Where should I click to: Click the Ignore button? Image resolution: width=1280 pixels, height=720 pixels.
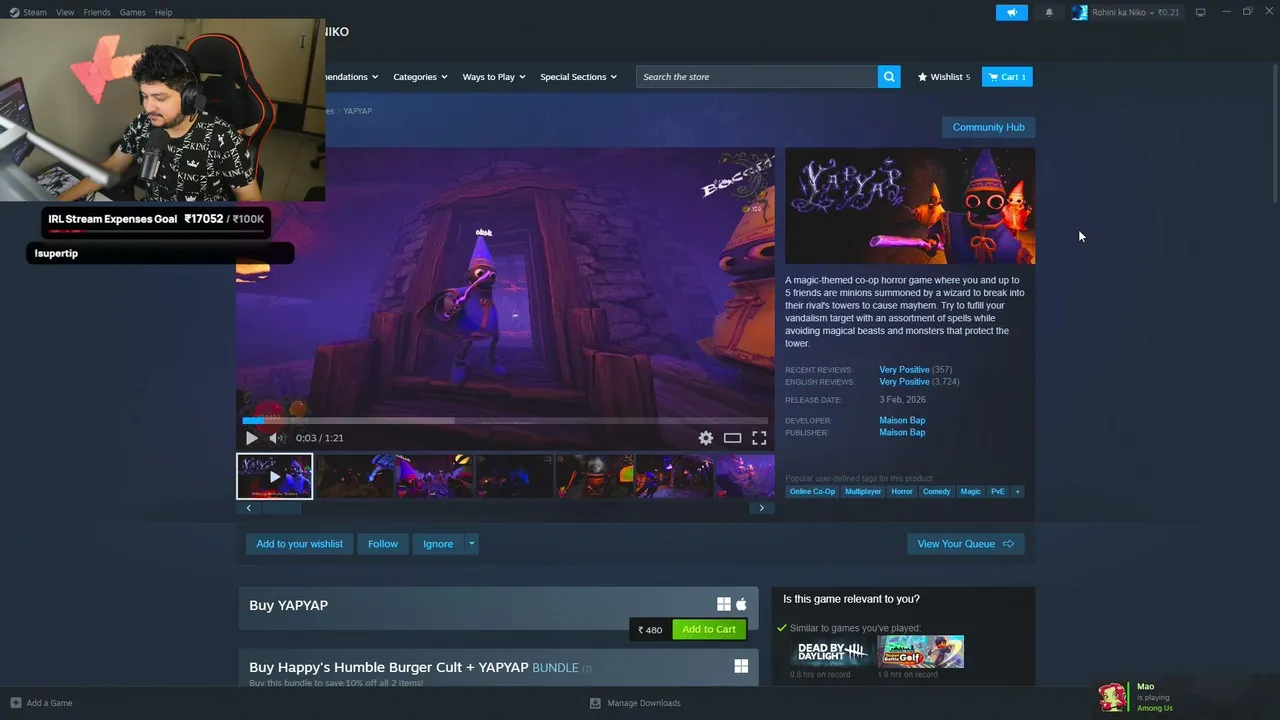coord(438,544)
